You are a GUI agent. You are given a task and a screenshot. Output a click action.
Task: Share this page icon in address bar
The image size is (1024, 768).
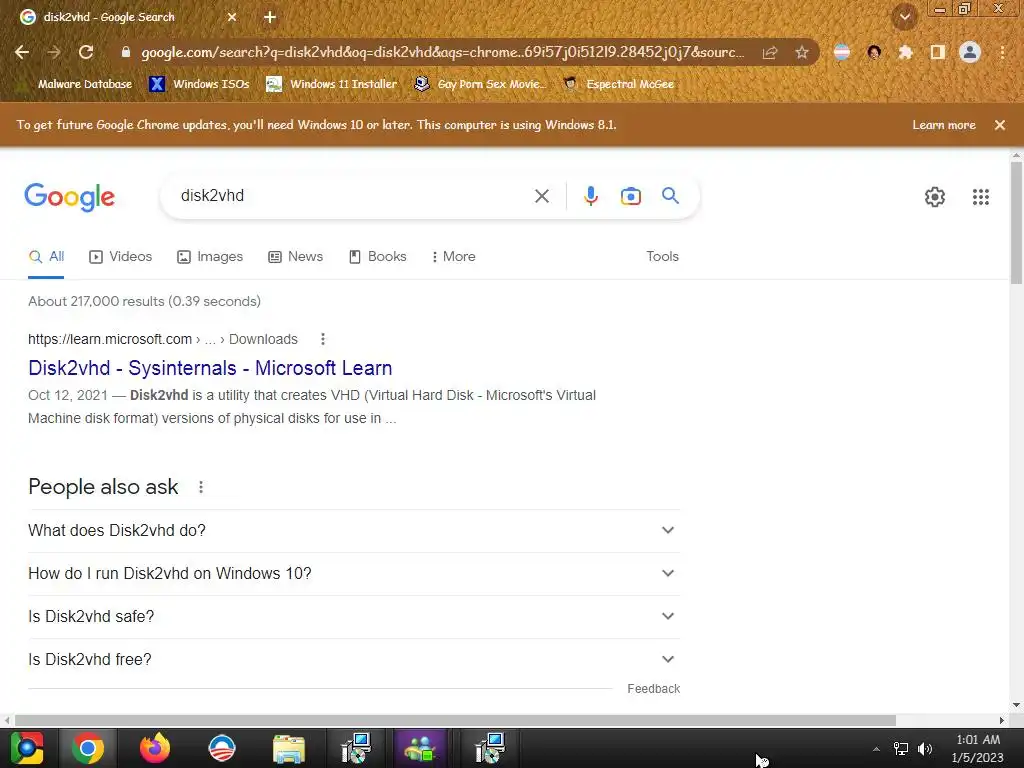point(770,52)
